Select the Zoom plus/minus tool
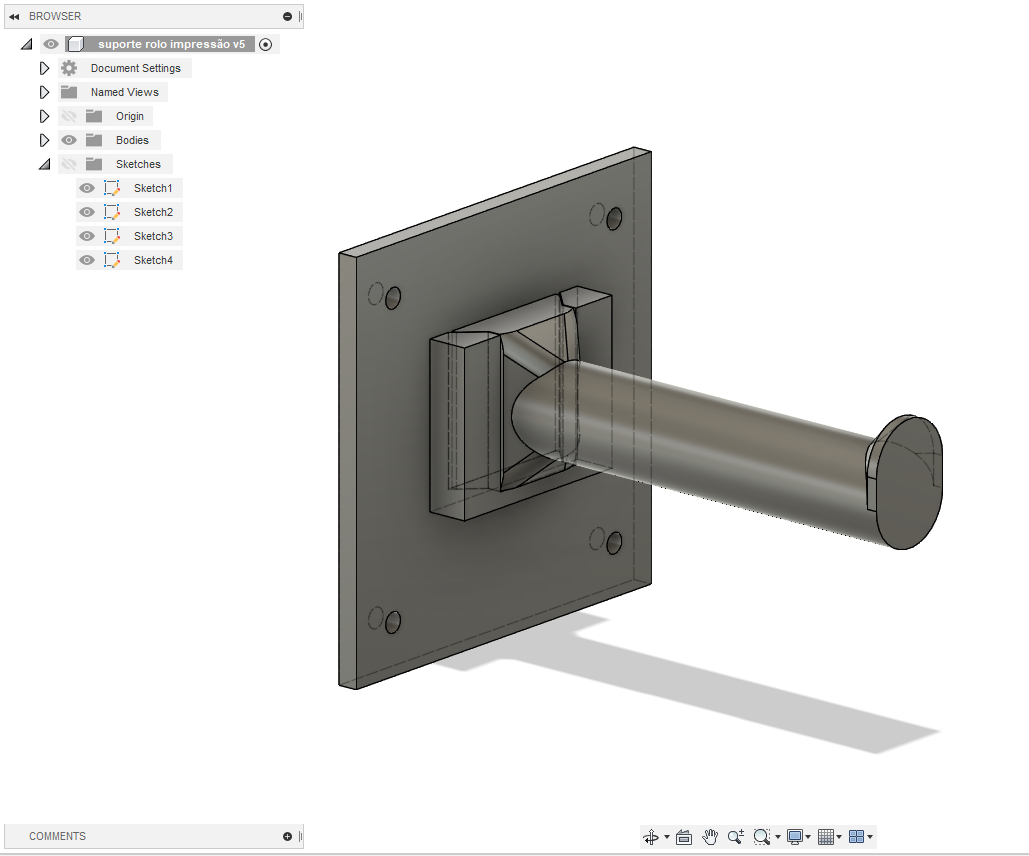The width and height of the screenshot is (1029, 856). (736, 836)
